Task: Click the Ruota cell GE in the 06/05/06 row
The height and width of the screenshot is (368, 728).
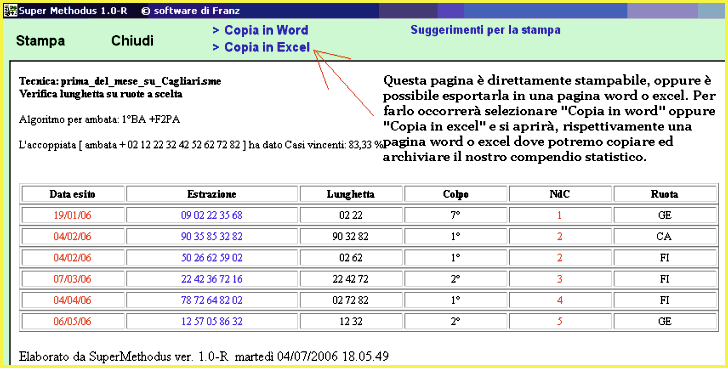Action: coord(665,322)
